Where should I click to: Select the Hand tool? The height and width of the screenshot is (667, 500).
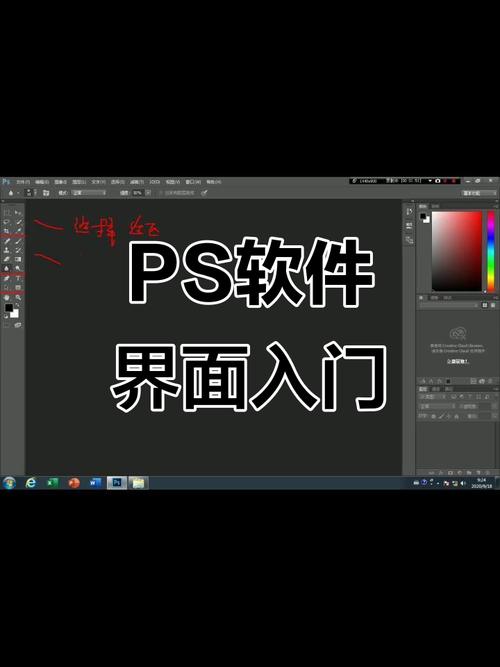tap(7, 298)
